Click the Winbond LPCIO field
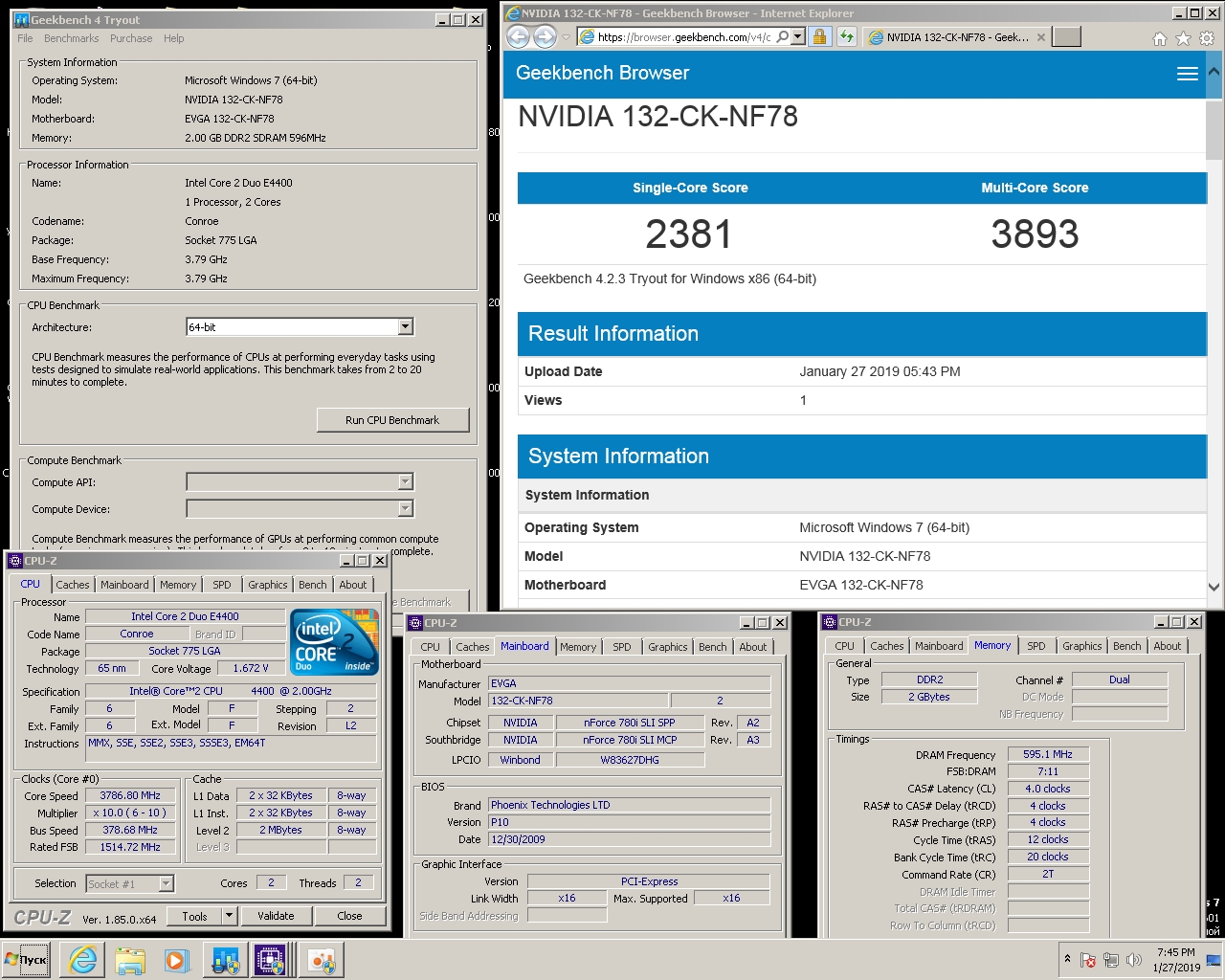This screenshot has height=980, width=1225. [520, 760]
